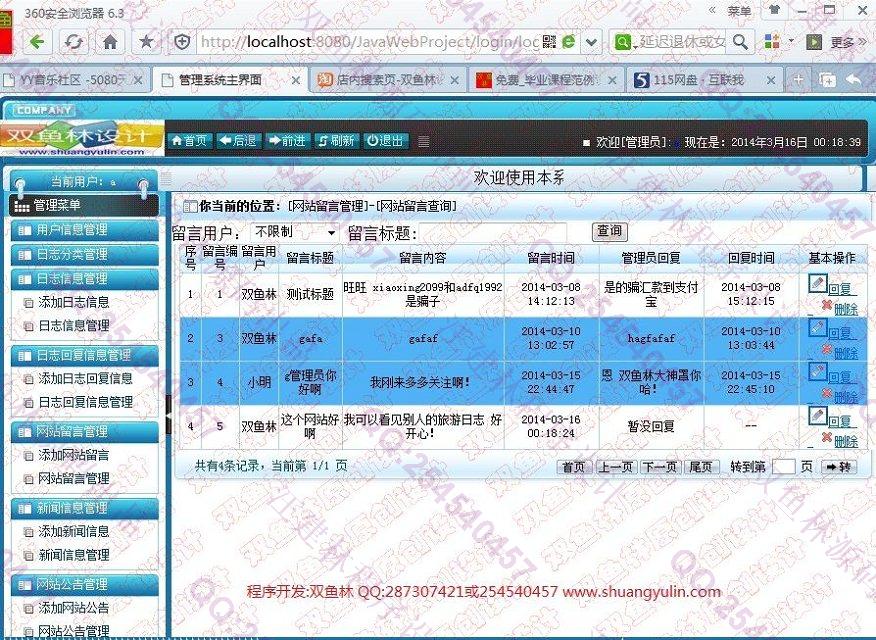Image resolution: width=876 pixels, height=640 pixels.
Task: Click the 后退 button in the header
Action: [x=239, y=141]
